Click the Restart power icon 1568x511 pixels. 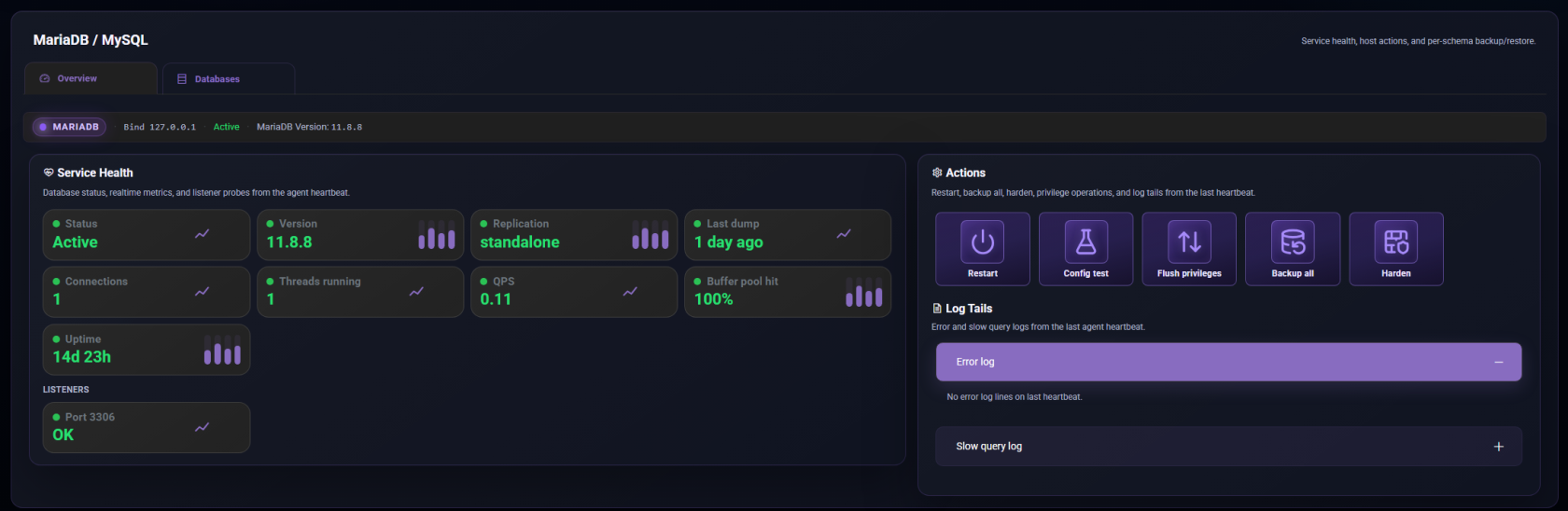(x=983, y=242)
